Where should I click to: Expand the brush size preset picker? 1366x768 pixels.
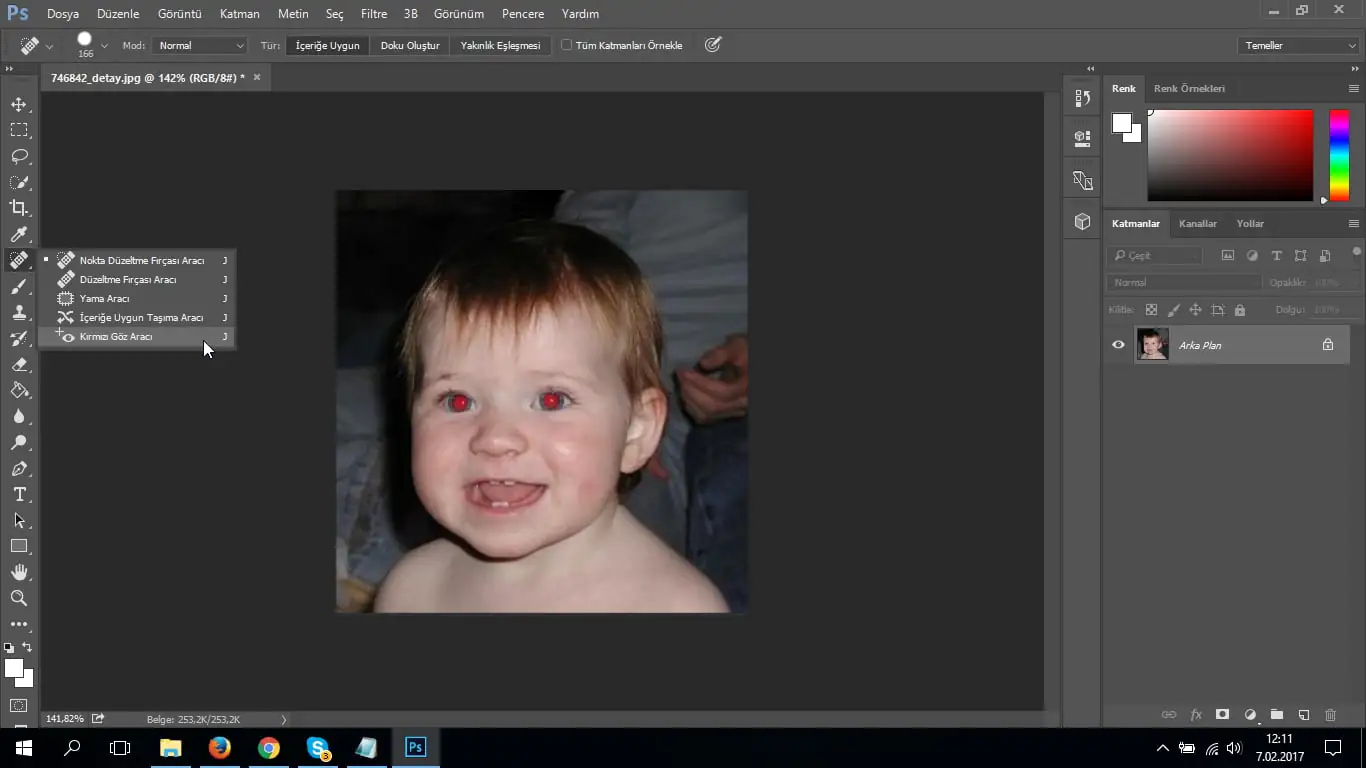105,46
